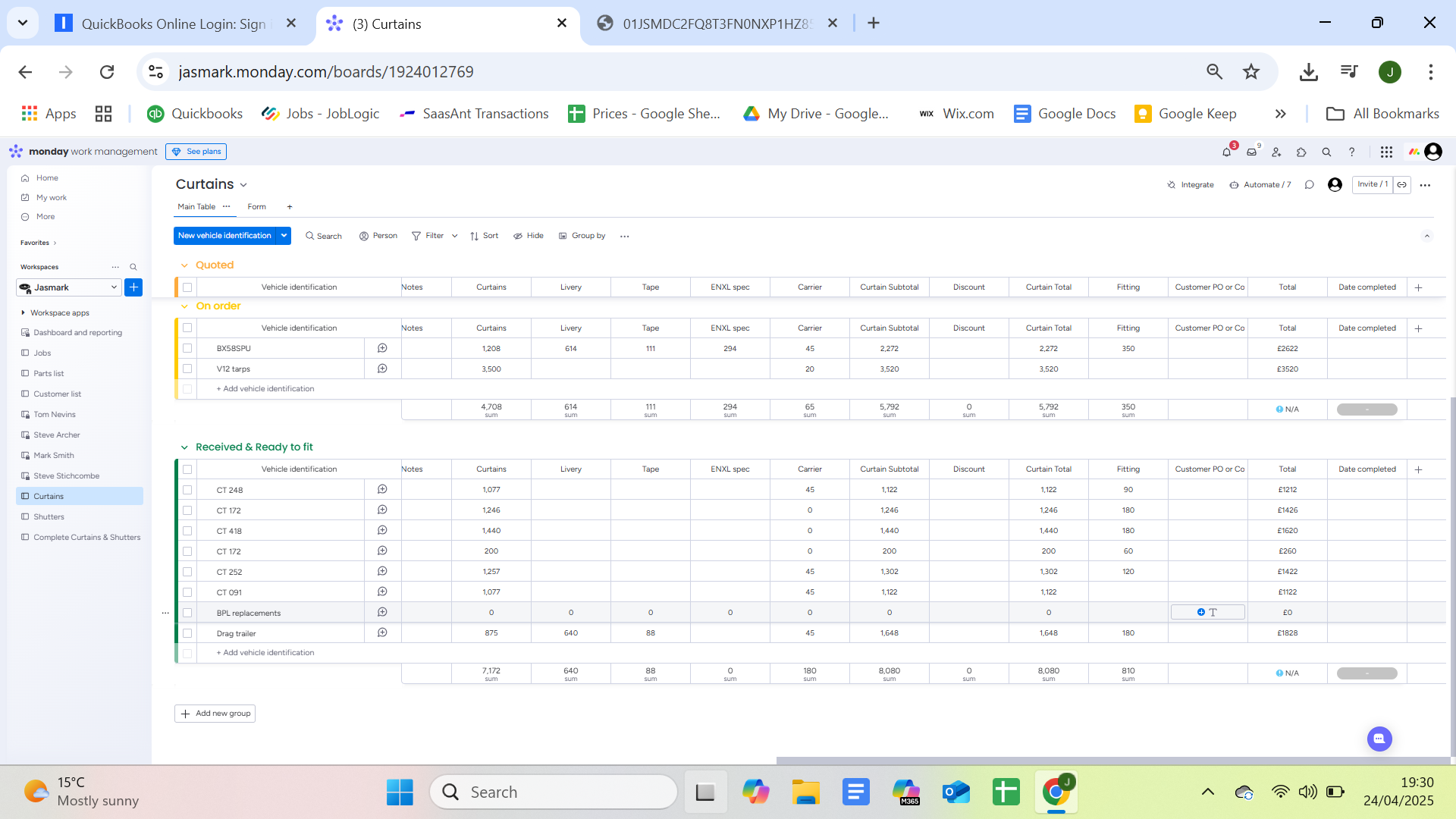The image size is (1456, 819).
Task: Click the See plans button
Action: coord(196,152)
